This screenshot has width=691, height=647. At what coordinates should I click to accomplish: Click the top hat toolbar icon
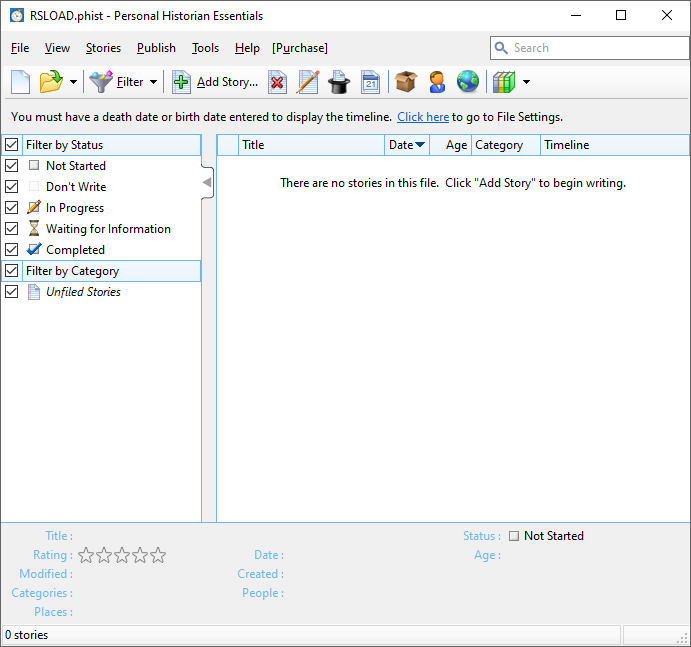tap(339, 82)
